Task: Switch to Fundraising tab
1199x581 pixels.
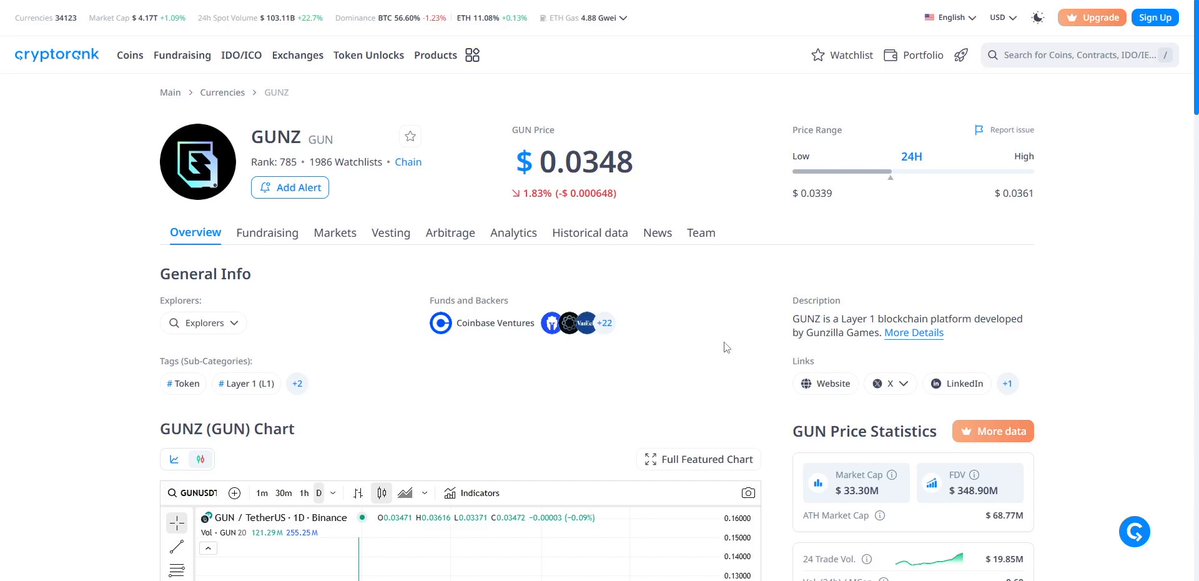Action: tap(267, 232)
